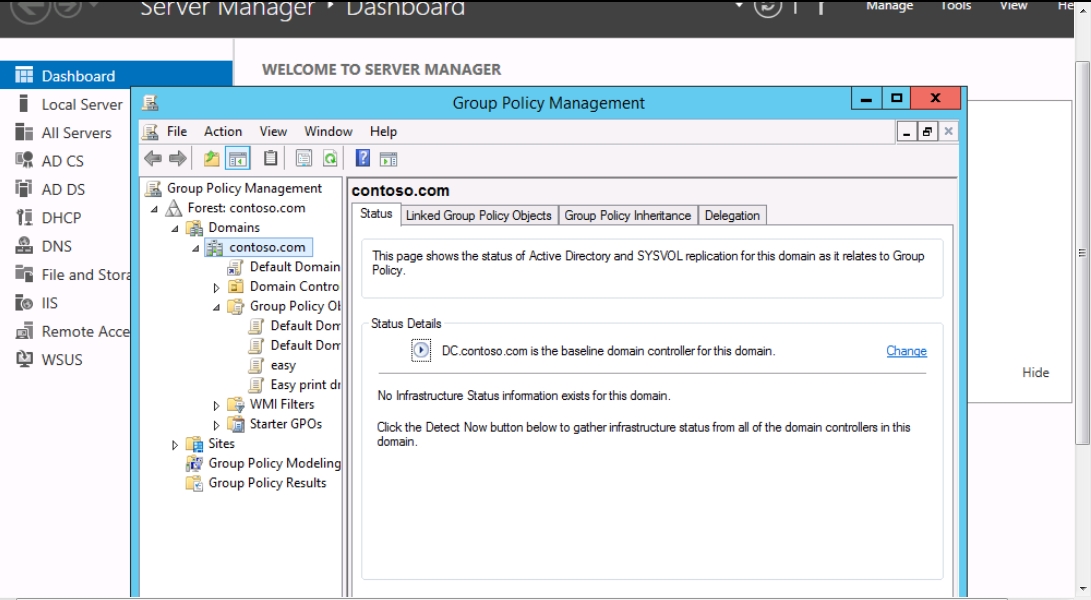Open the Window menu
1091x600 pixels.
[328, 132]
